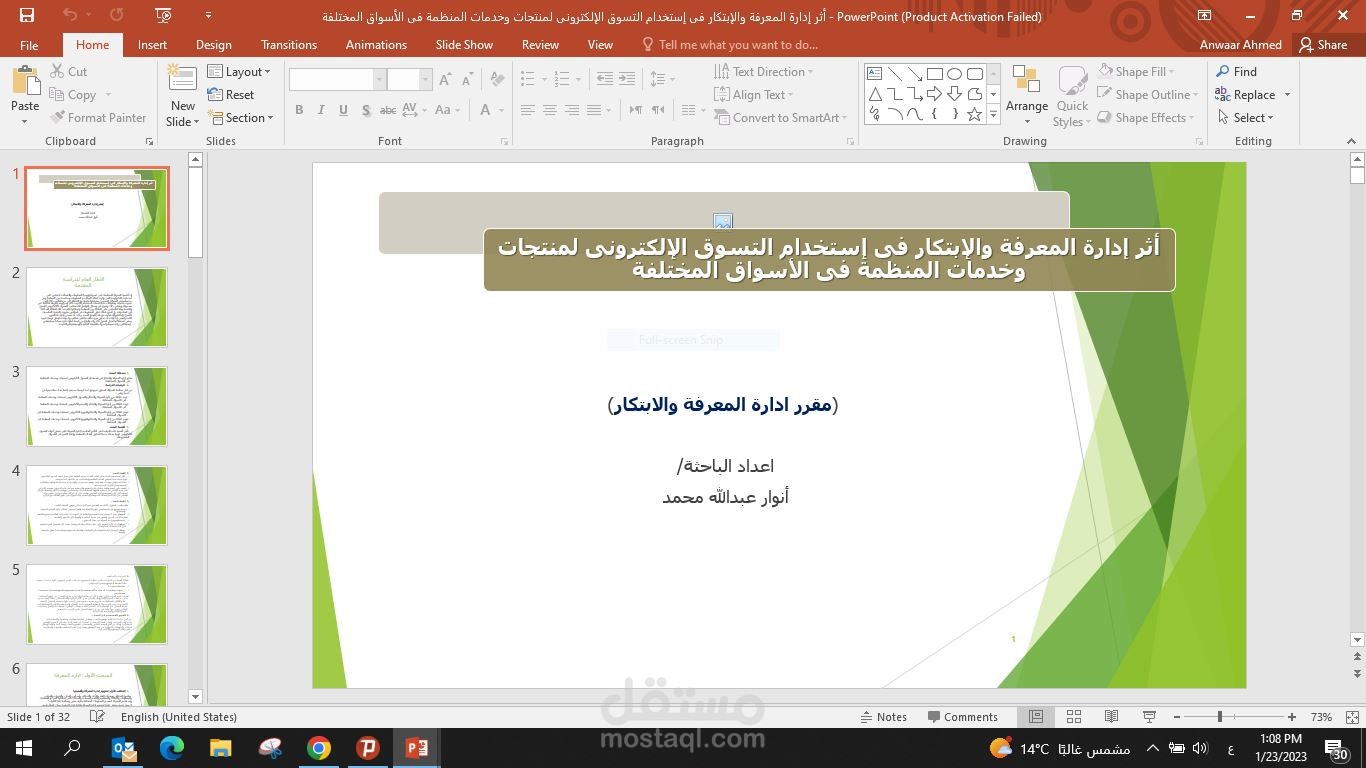The image size is (1366, 768).
Task: Click the Cut scissors icon
Action: (x=58, y=72)
